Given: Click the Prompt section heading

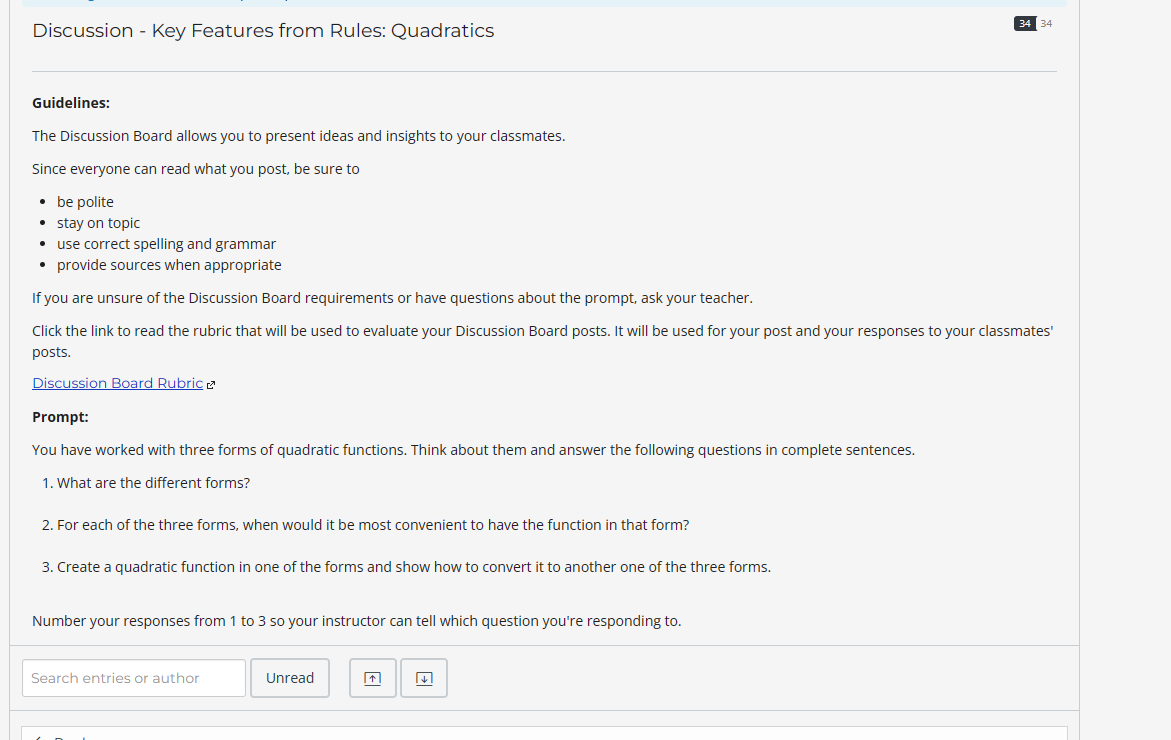Looking at the screenshot, I should click(60, 416).
